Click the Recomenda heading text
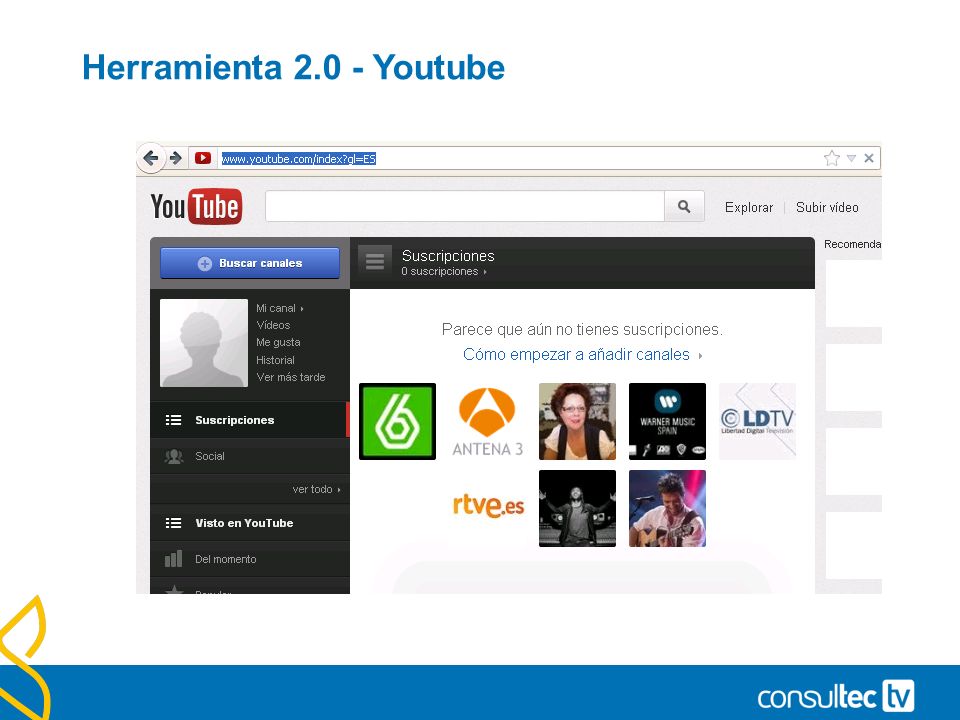This screenshot has height=720, width=960. [852, 244]
